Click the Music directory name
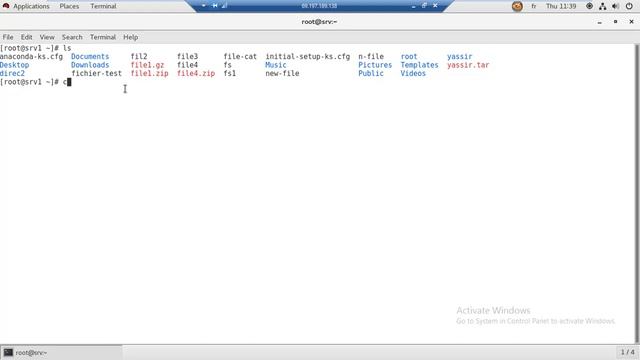Viewport: 640px width, 360px height. coord(276,65)
